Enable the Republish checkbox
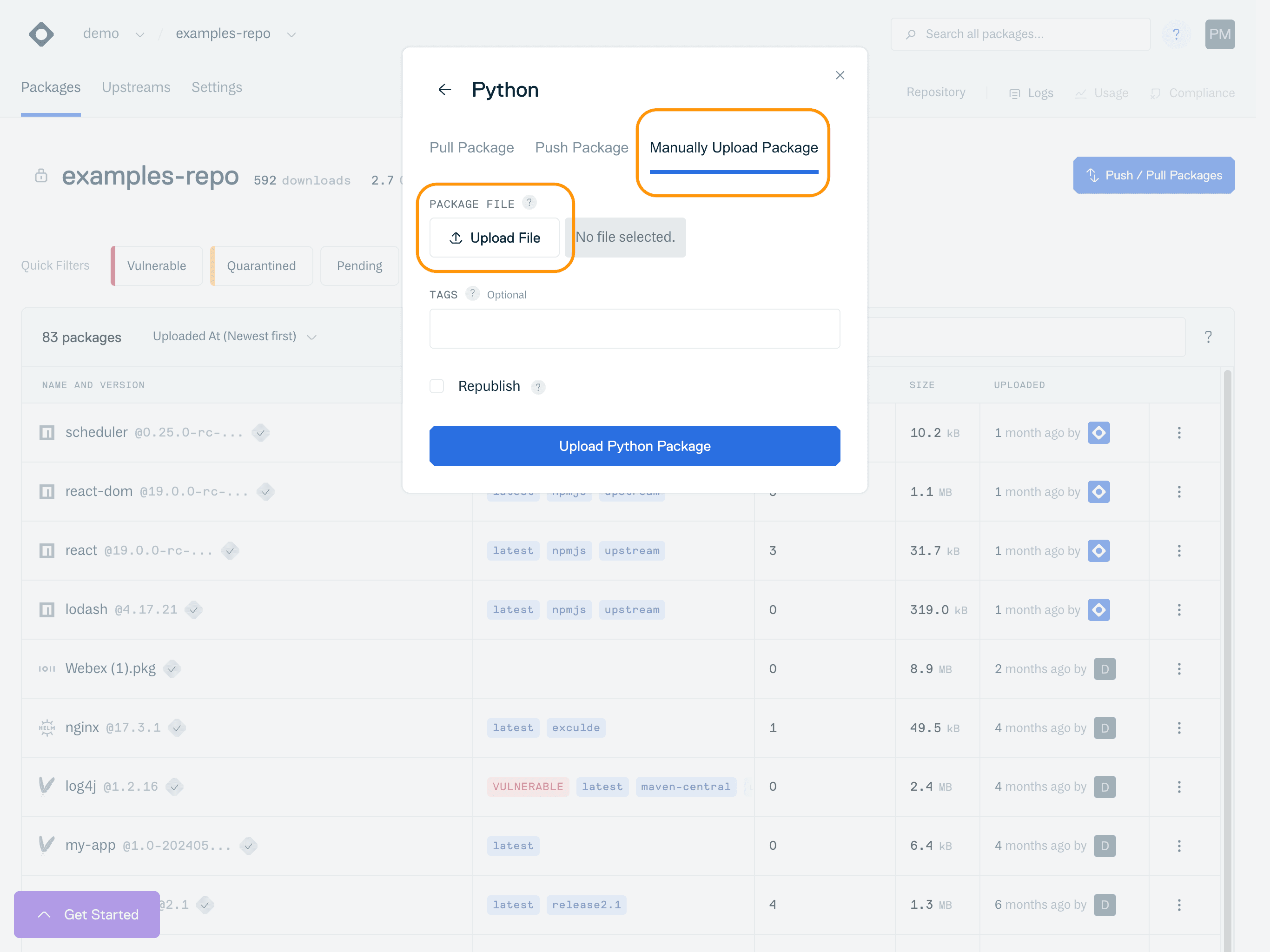Viewport: 1270px width, 952px height. tap(437, 386)
